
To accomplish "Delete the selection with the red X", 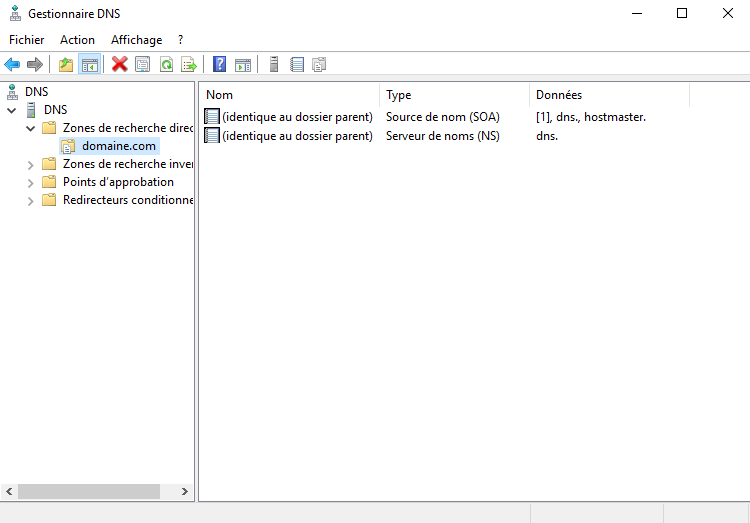I will tap(120, 64).
